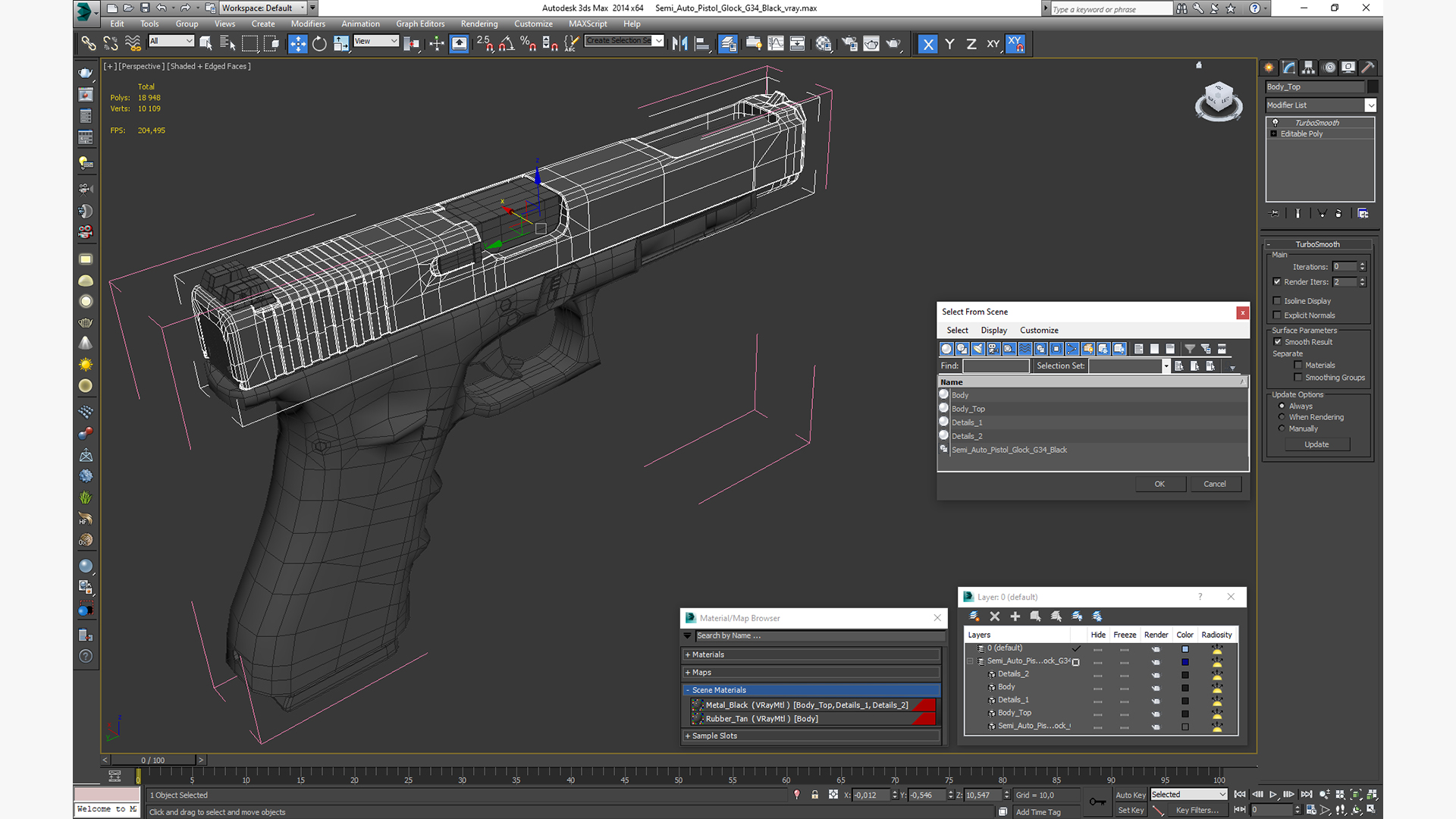Toggle Display Lights filter in Select From Scene
This screenshot has height=819, width=1456.
pyautogui.click(x=978, y=349)
